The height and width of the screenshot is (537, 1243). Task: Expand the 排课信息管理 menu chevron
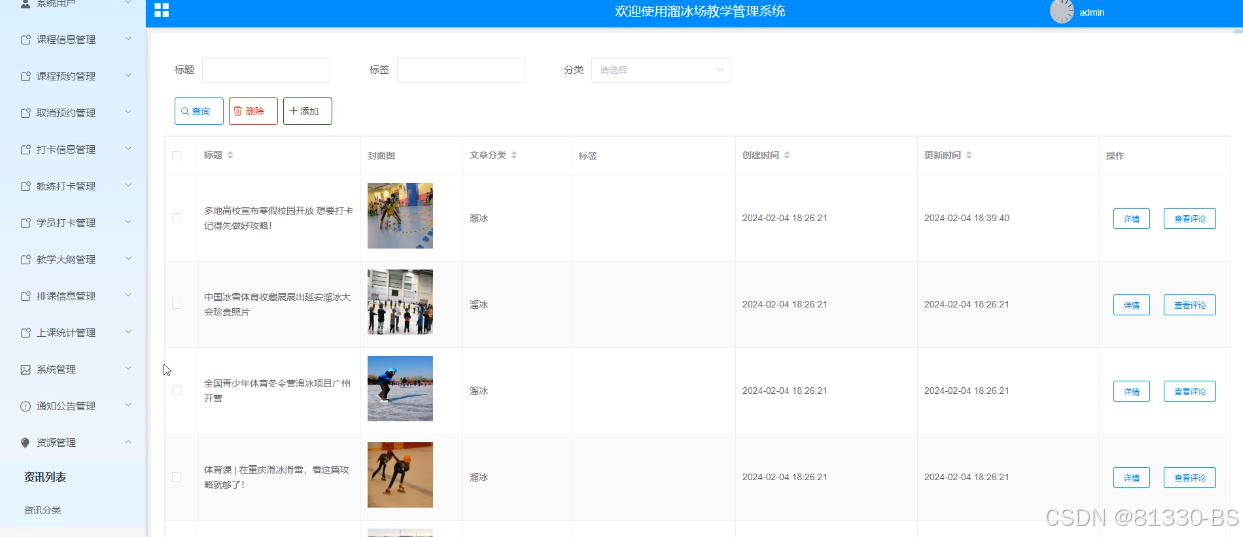128,295
